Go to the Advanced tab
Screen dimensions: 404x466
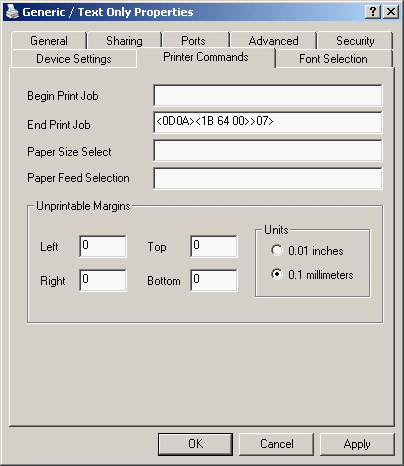click(273, 41)
